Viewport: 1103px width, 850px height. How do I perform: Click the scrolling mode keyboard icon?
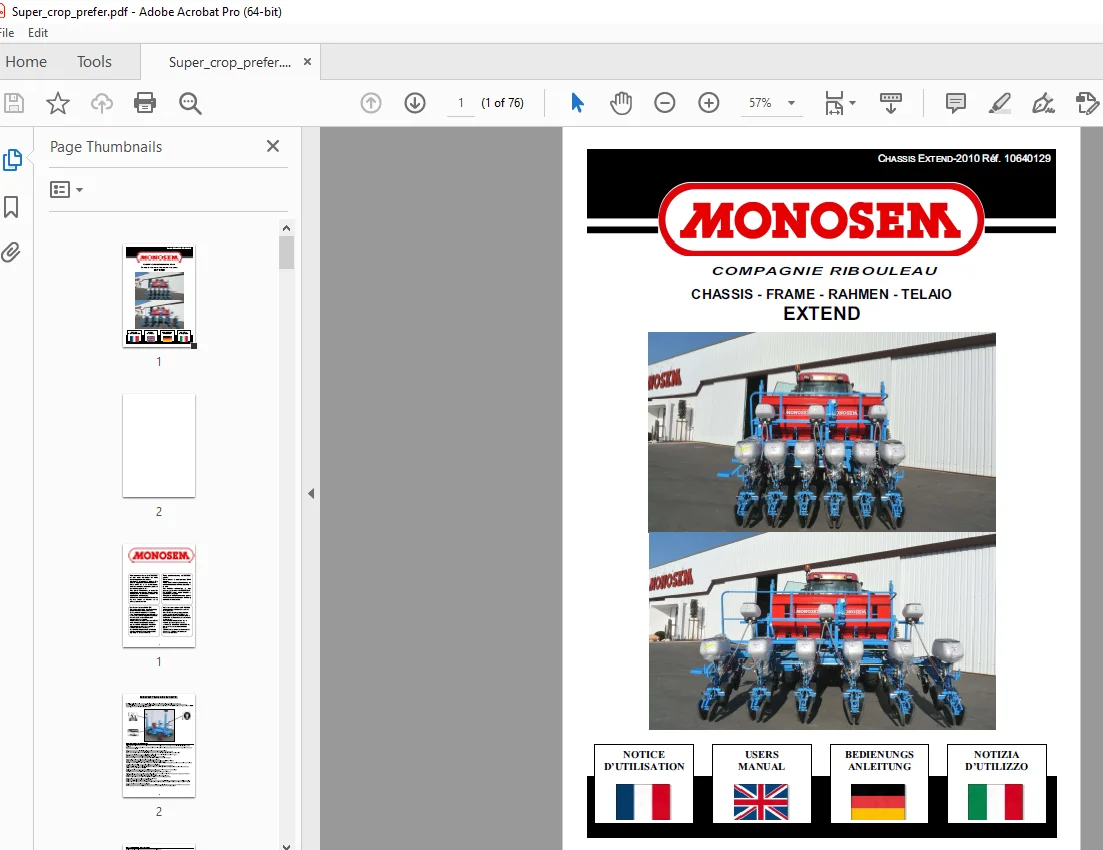891,103
